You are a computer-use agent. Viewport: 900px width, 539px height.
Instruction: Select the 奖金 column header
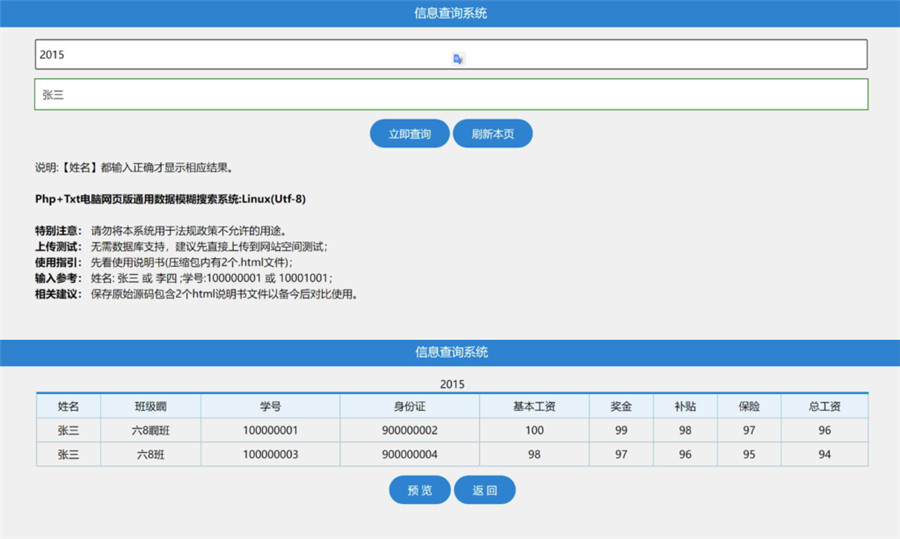pyautogui.click(x=621, y=406)
